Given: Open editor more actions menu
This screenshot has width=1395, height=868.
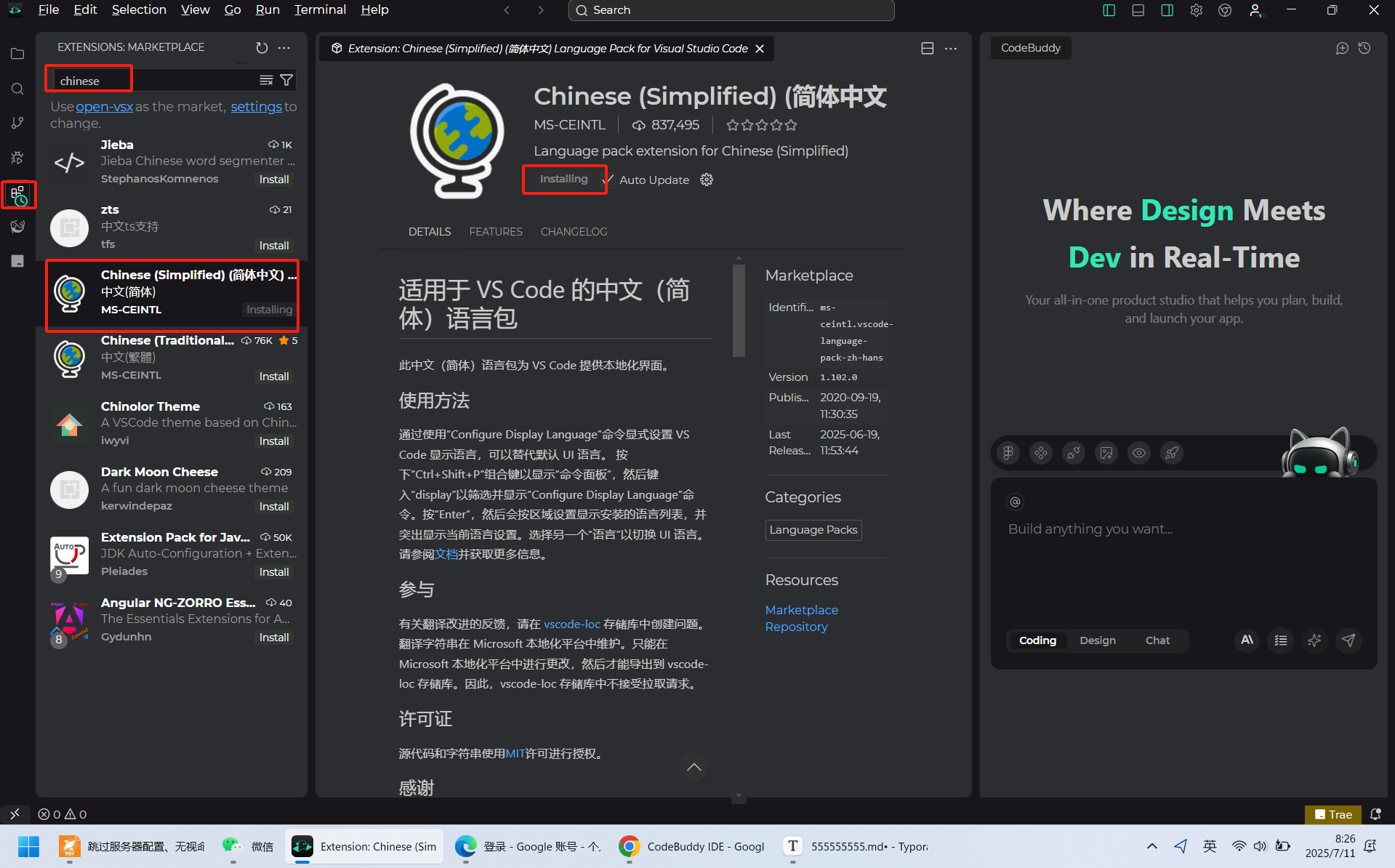Looking at the screenshot, I should [951, 48].
